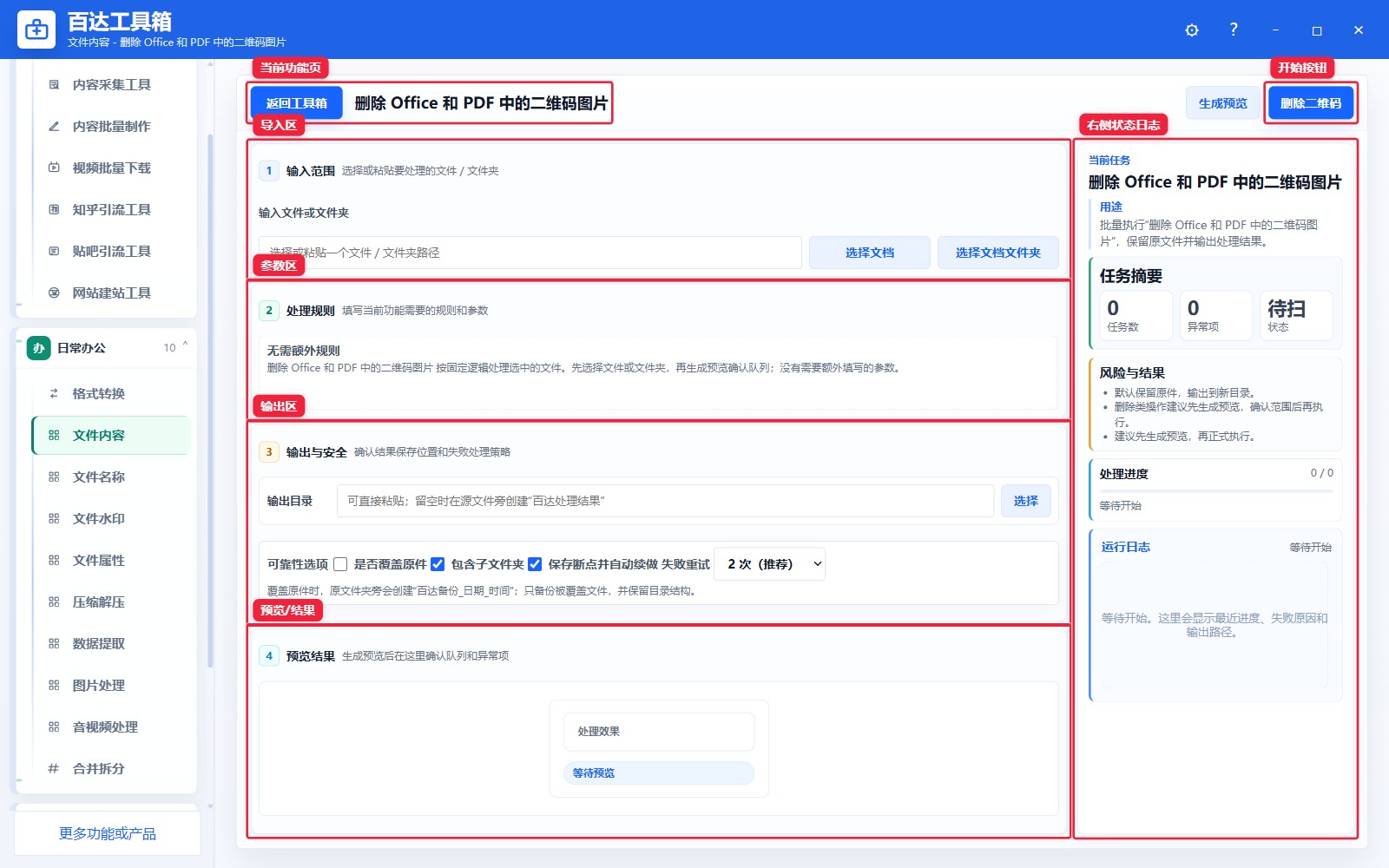Click the 格式转换 swap arrows icon
Screen dimensions: 1389x868
pos(54,393)
